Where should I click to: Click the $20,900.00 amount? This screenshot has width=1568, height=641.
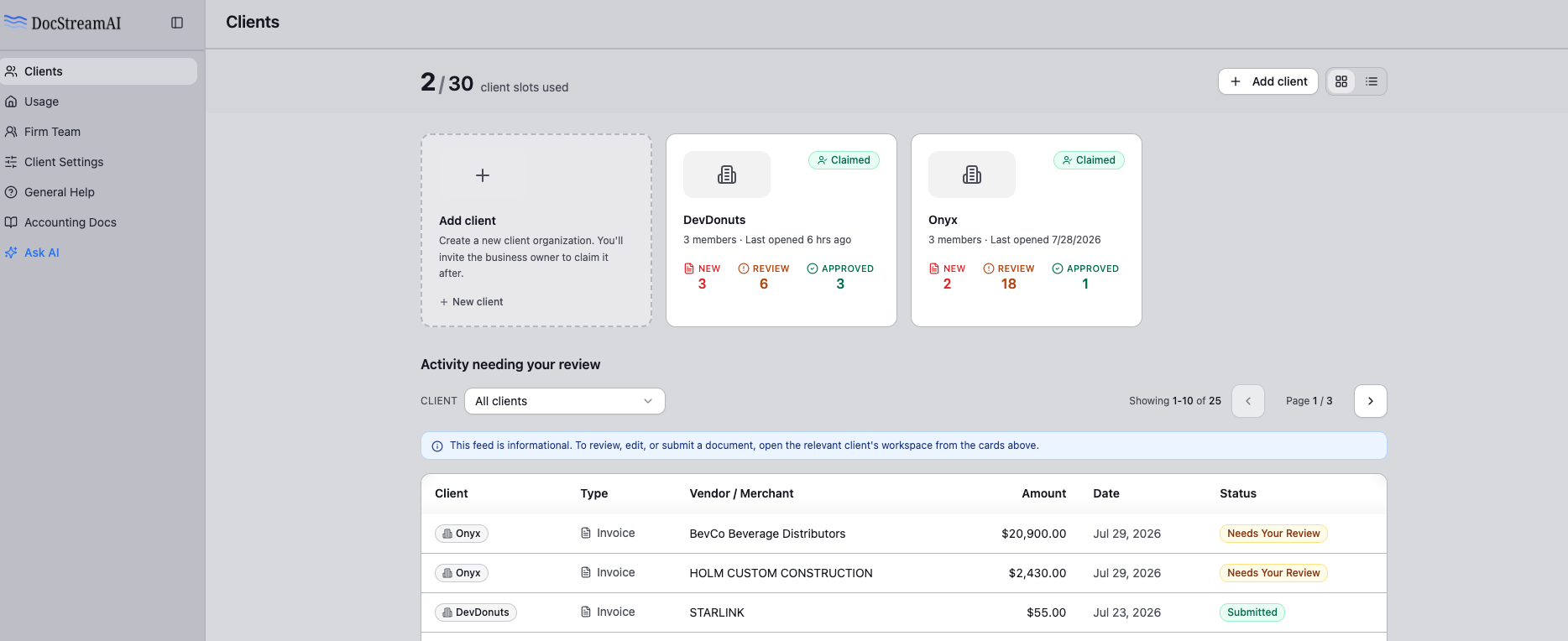1033,534
